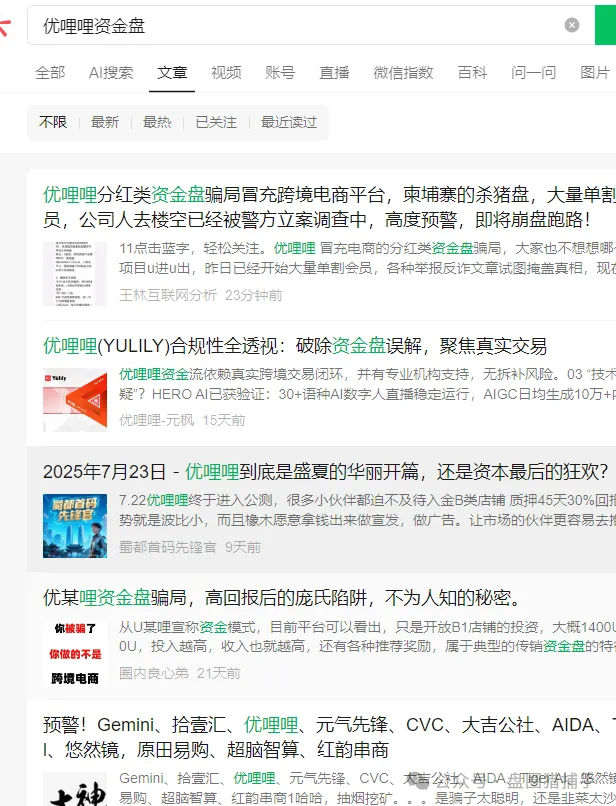Click the search field containing 优哩哩资金盘
The height and width of the screenshot is (806, 616).
(x=290, y=26)
